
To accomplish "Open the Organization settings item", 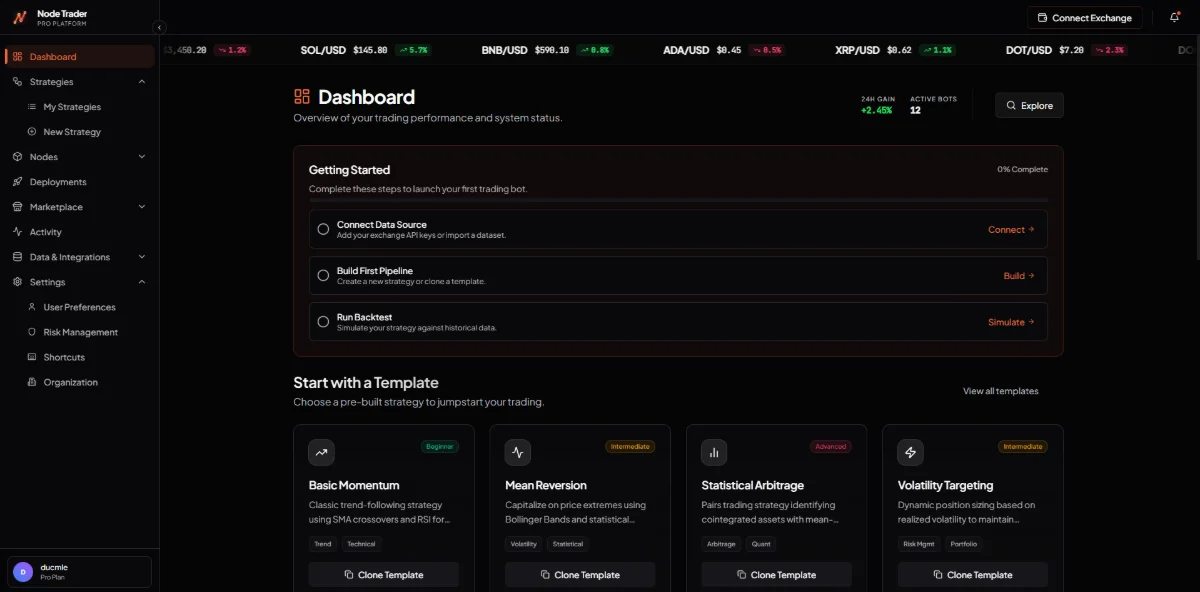I will pyautogui.click(x=71, y=381).
